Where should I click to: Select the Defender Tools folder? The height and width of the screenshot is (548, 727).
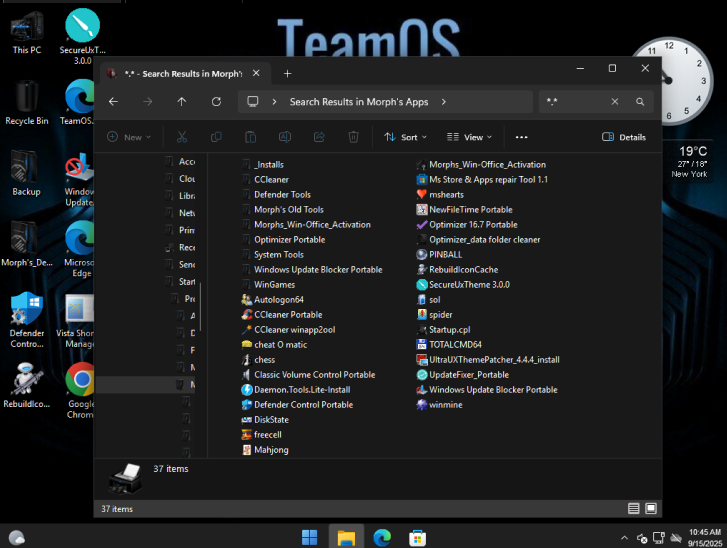pos(276,195)
